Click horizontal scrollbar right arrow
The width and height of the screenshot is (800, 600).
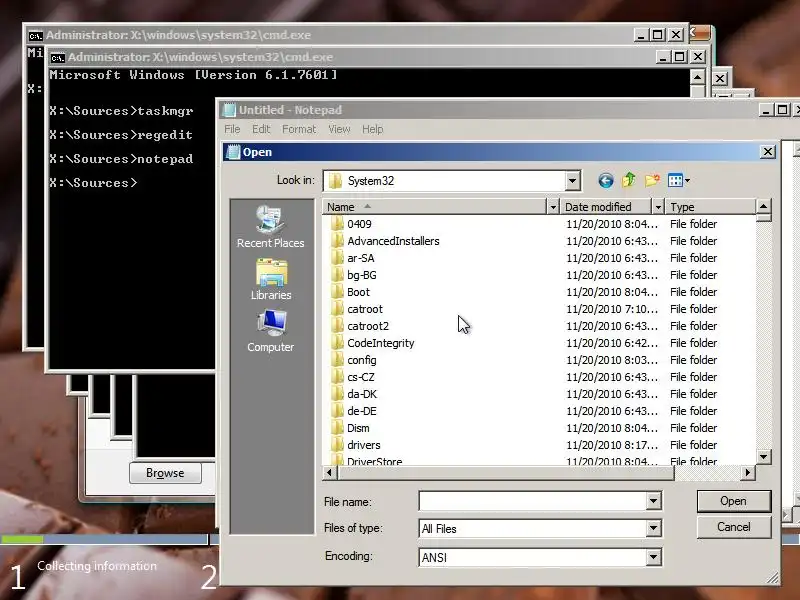click(747, 472)
